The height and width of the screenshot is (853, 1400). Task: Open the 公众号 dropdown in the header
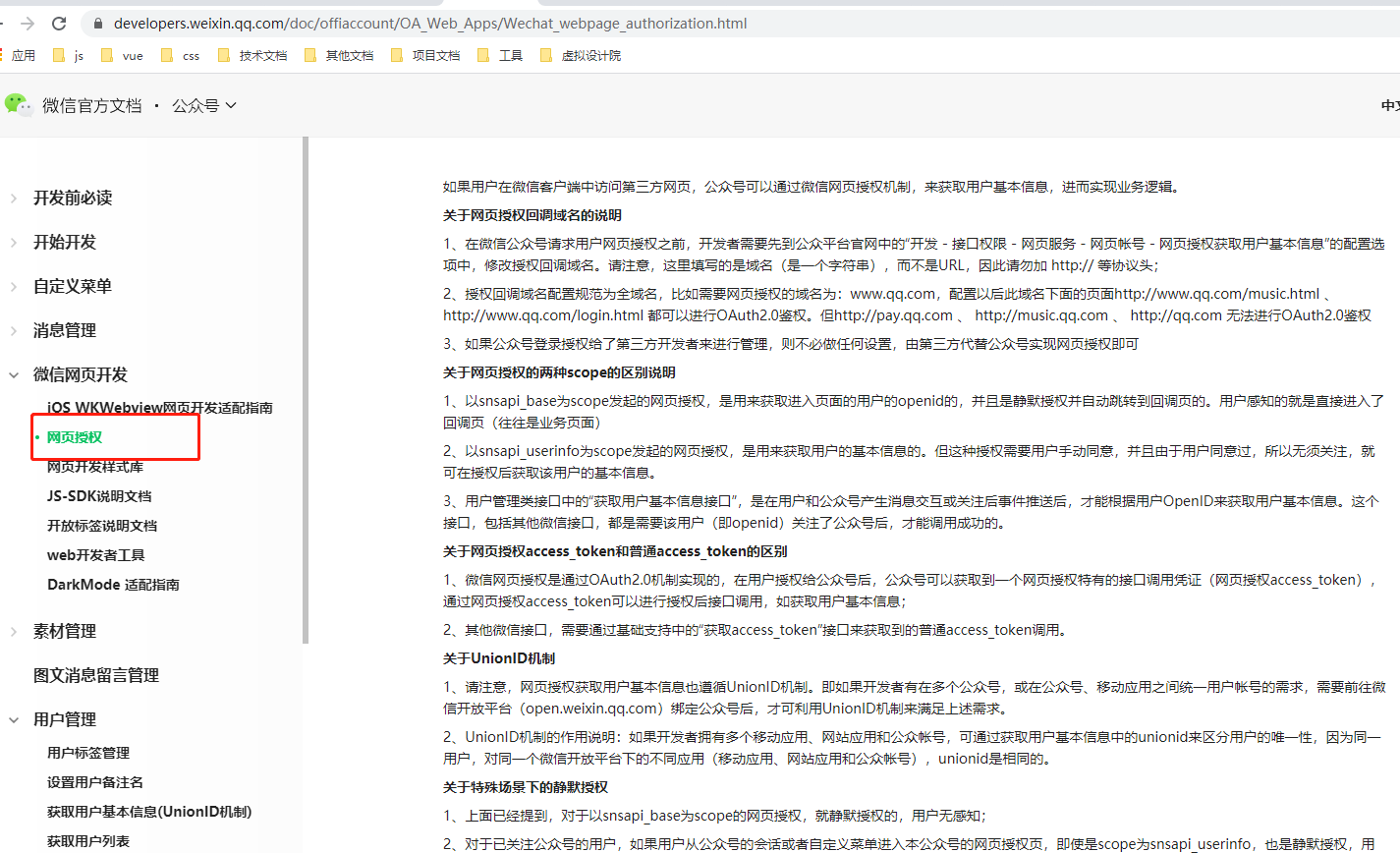pos(204,105)
